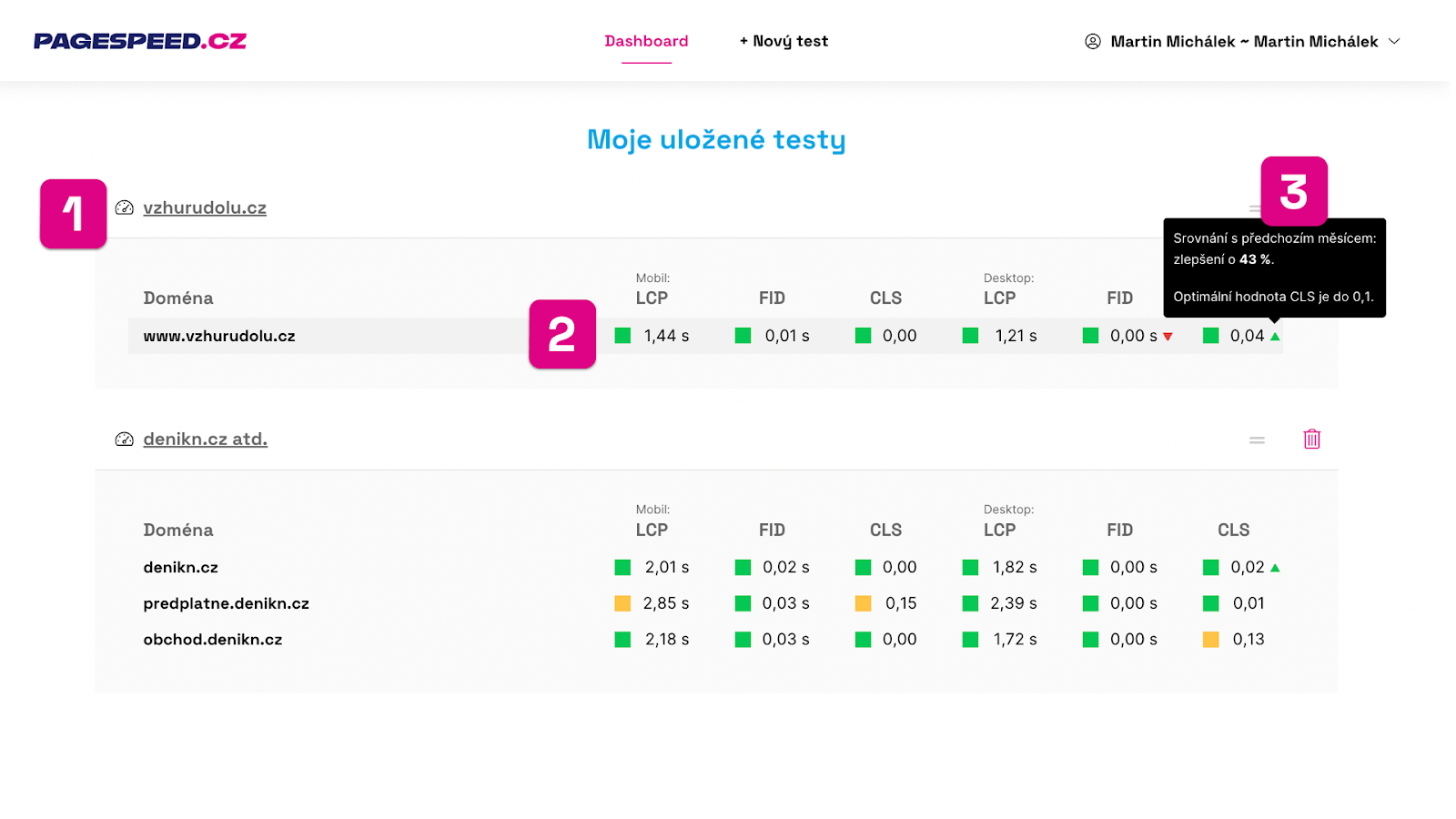The height and width of the screenshot is (819, 1456).
Task: Click the speedometer icon next to vzhurudolu.cz
Action: coord(124,207)
